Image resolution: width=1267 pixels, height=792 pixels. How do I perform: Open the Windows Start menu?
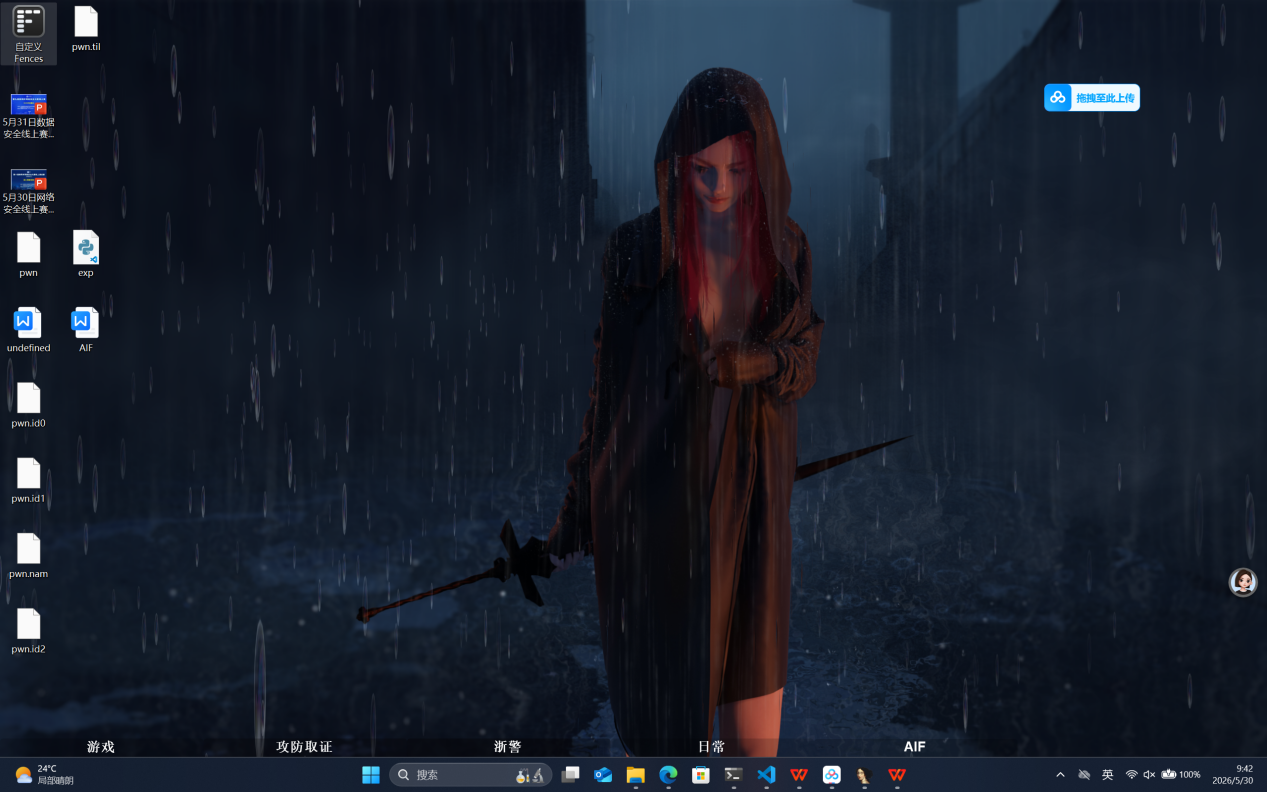tap(371, 775)
